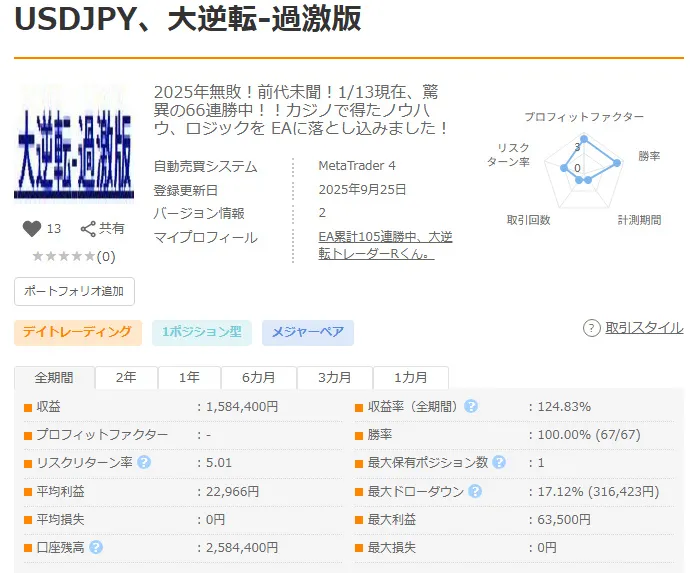The width and height of the screenshot is (695, 573).
Task: Open the EA累計105連勝中 profile link
Action: (x=385, y=245)
